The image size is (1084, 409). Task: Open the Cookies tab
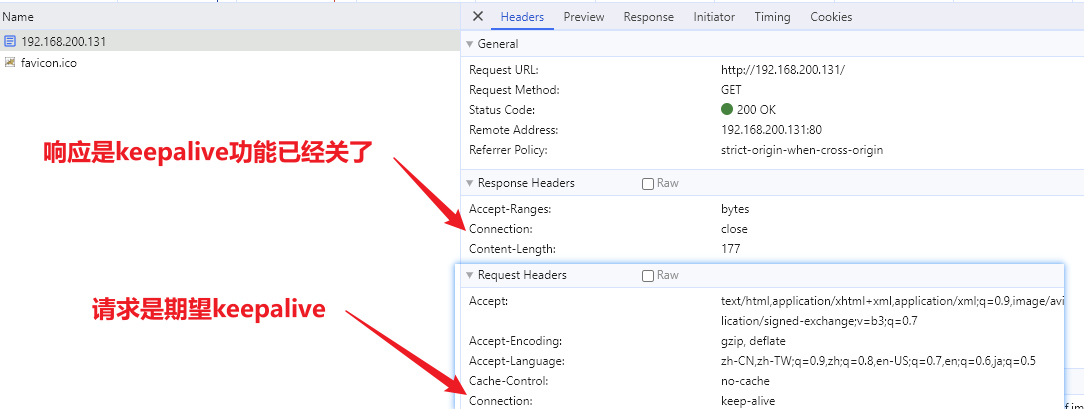click(x=831, y=17)
